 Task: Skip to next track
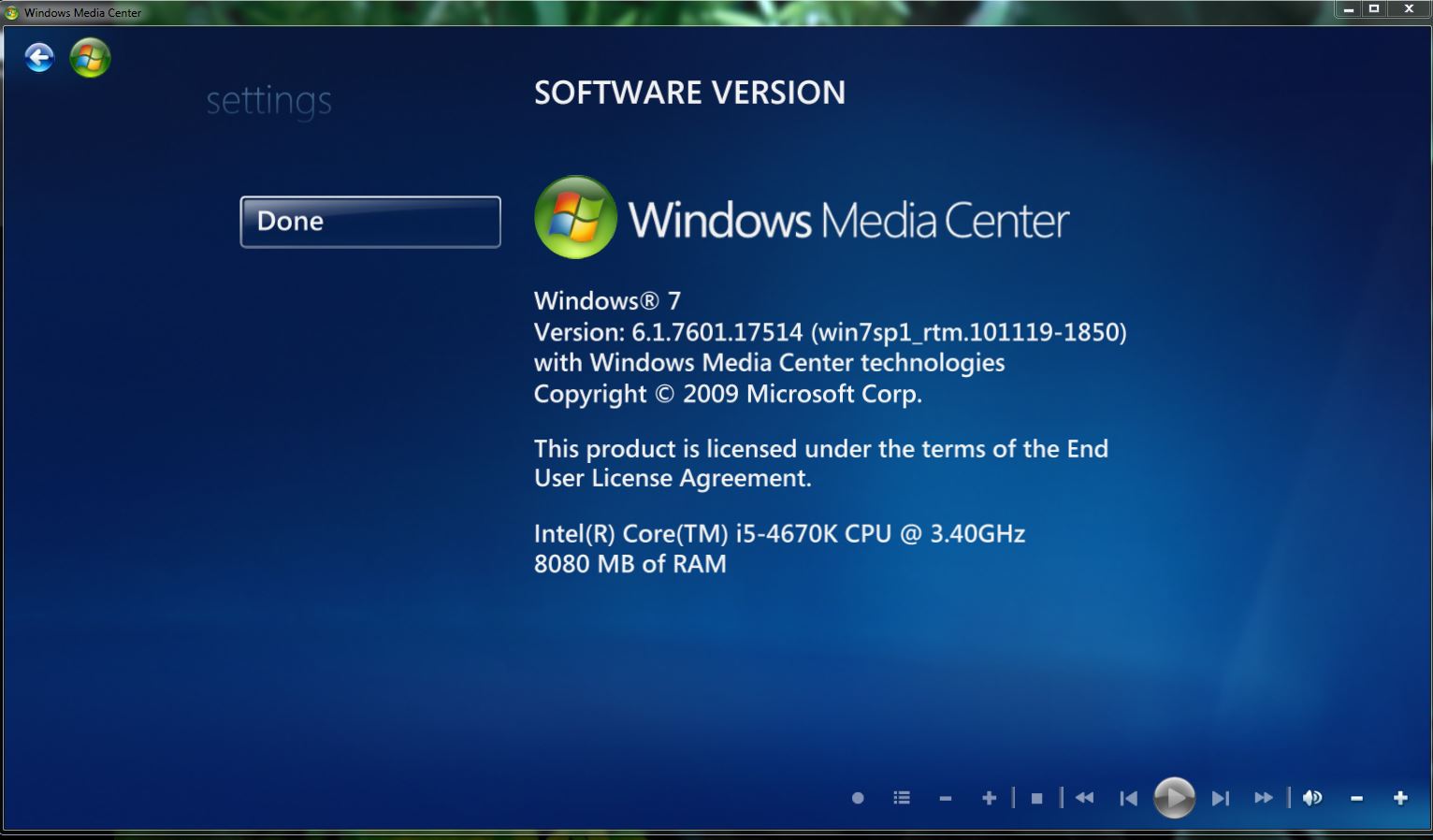tap(1220, 798)
